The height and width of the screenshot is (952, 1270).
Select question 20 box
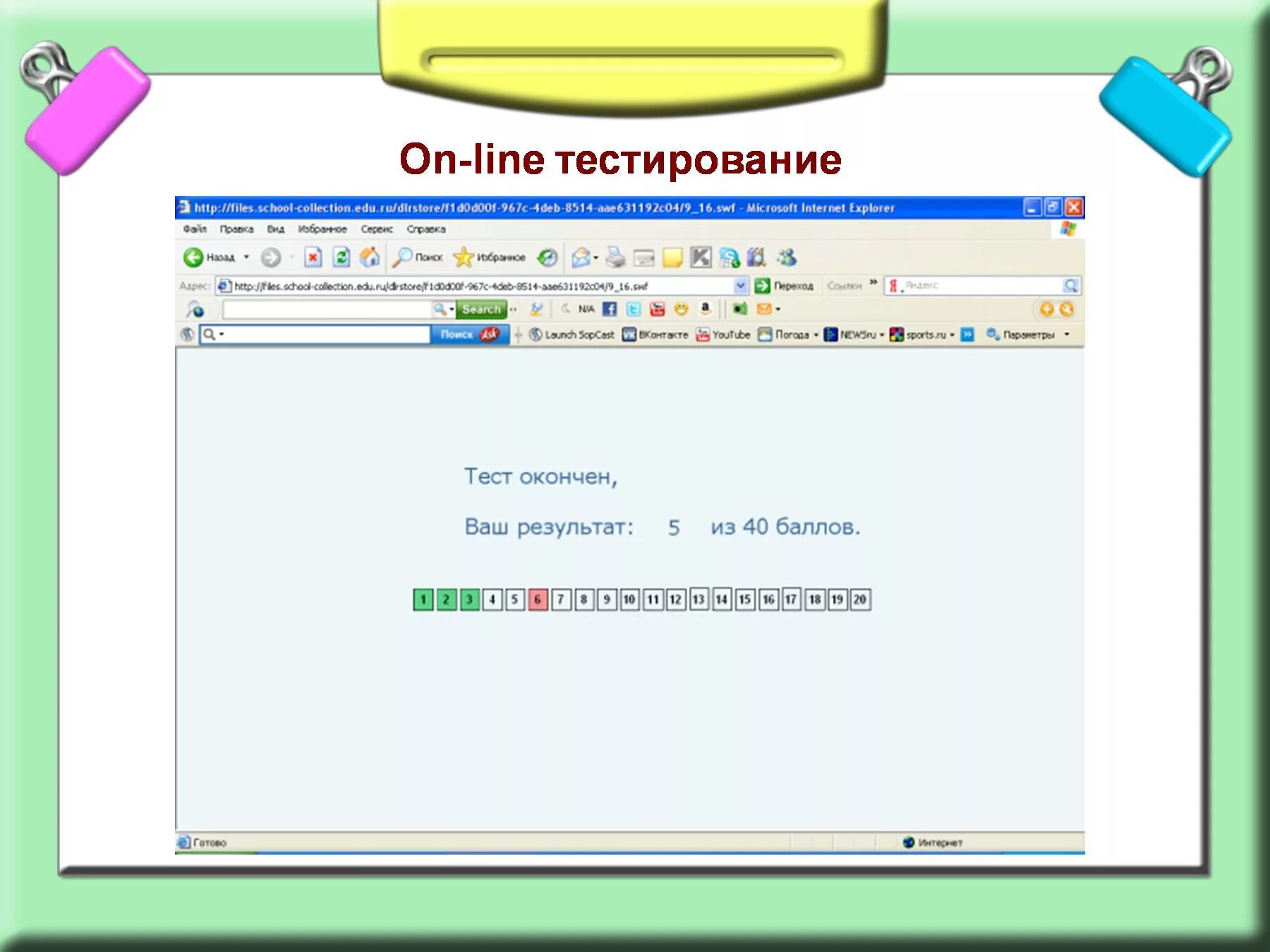point(860,599)
